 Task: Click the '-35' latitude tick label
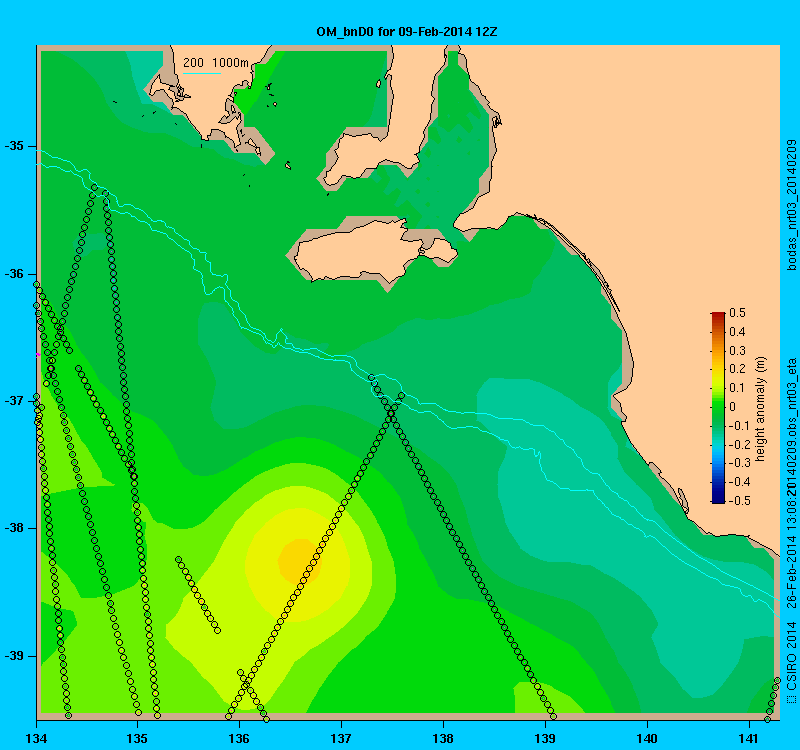[x=14, y=146]
